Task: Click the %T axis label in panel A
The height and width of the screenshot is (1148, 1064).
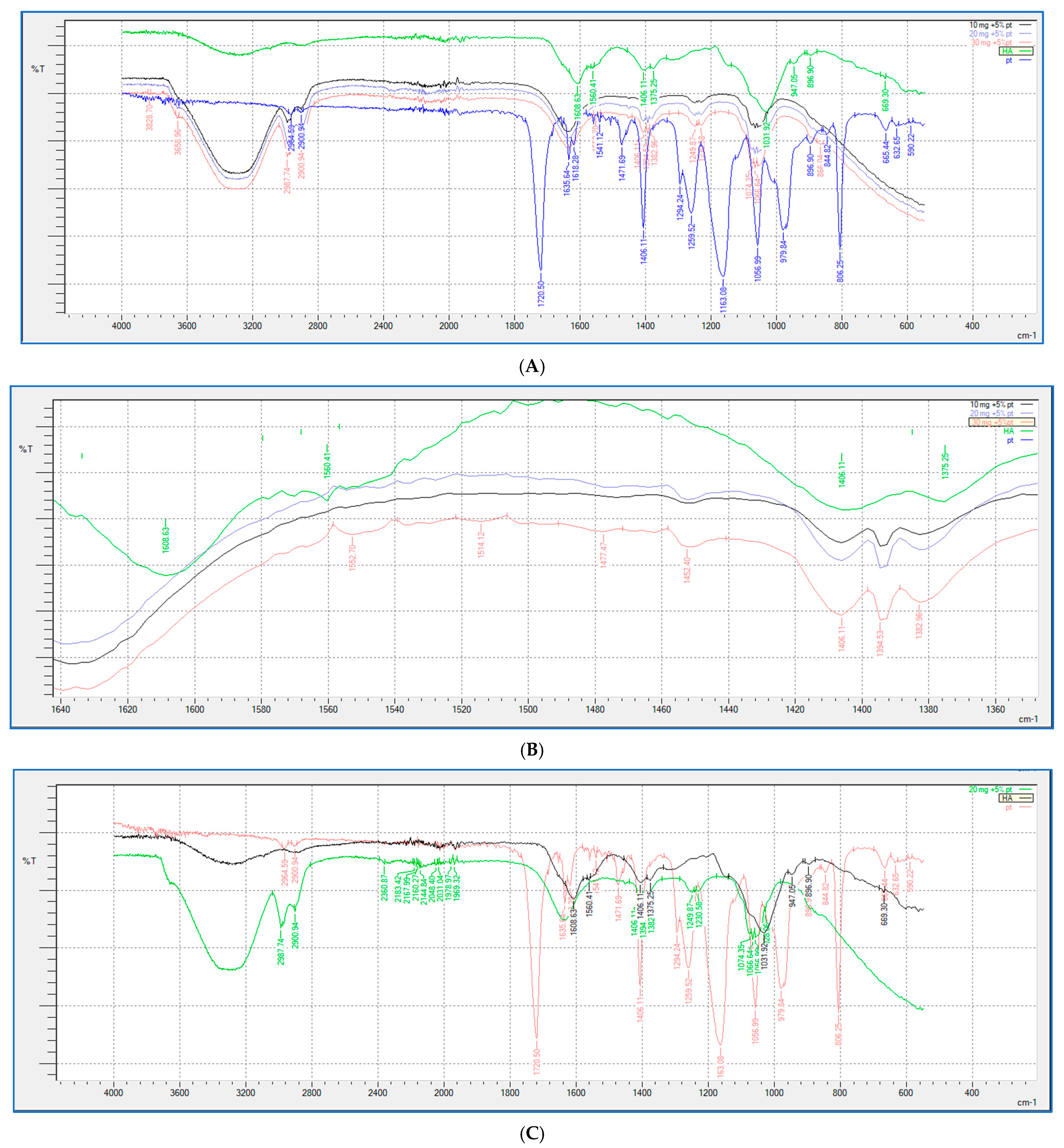Action: click(x=38, y=69)
